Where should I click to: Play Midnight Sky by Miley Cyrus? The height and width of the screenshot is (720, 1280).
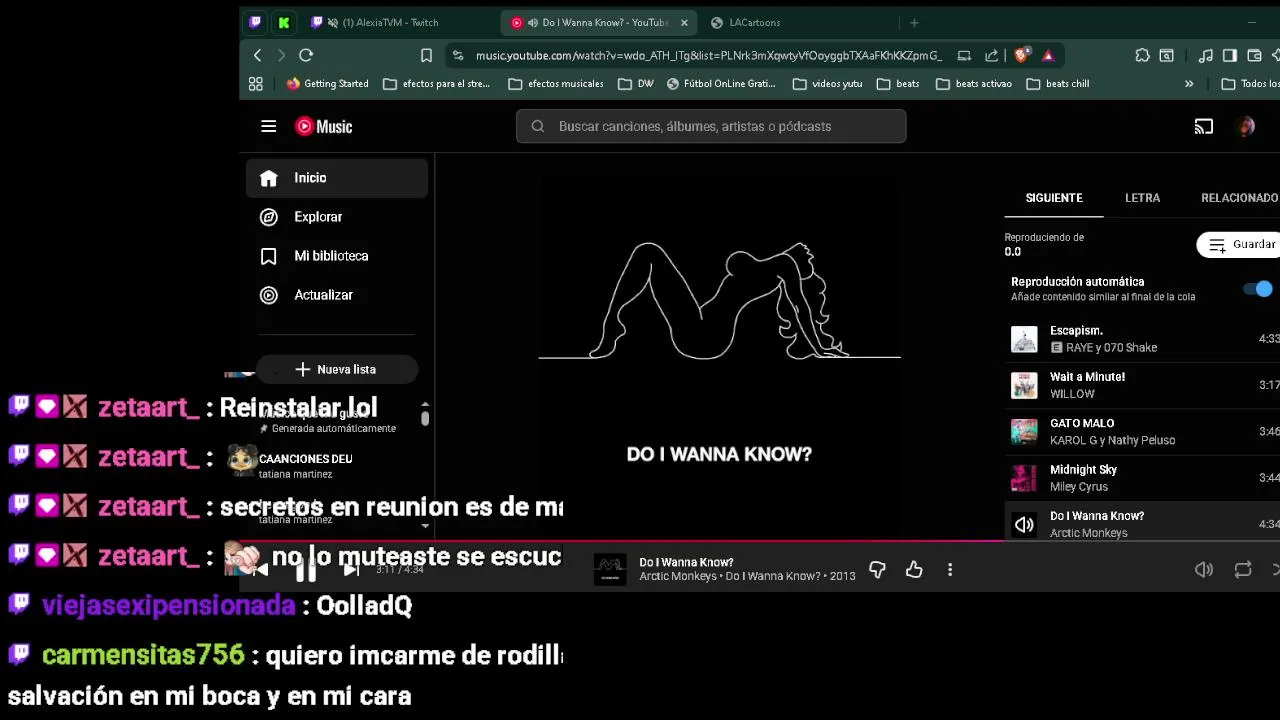(x=1142, y=478)
